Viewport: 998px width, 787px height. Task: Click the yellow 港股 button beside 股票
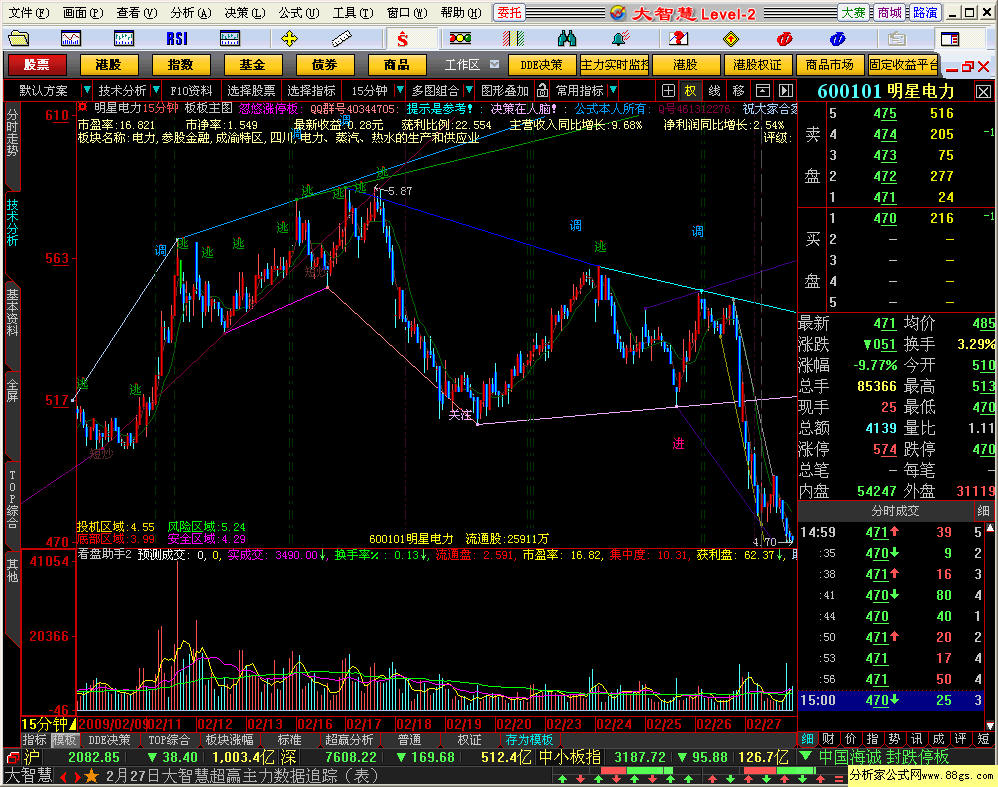[x=108, y=64]
